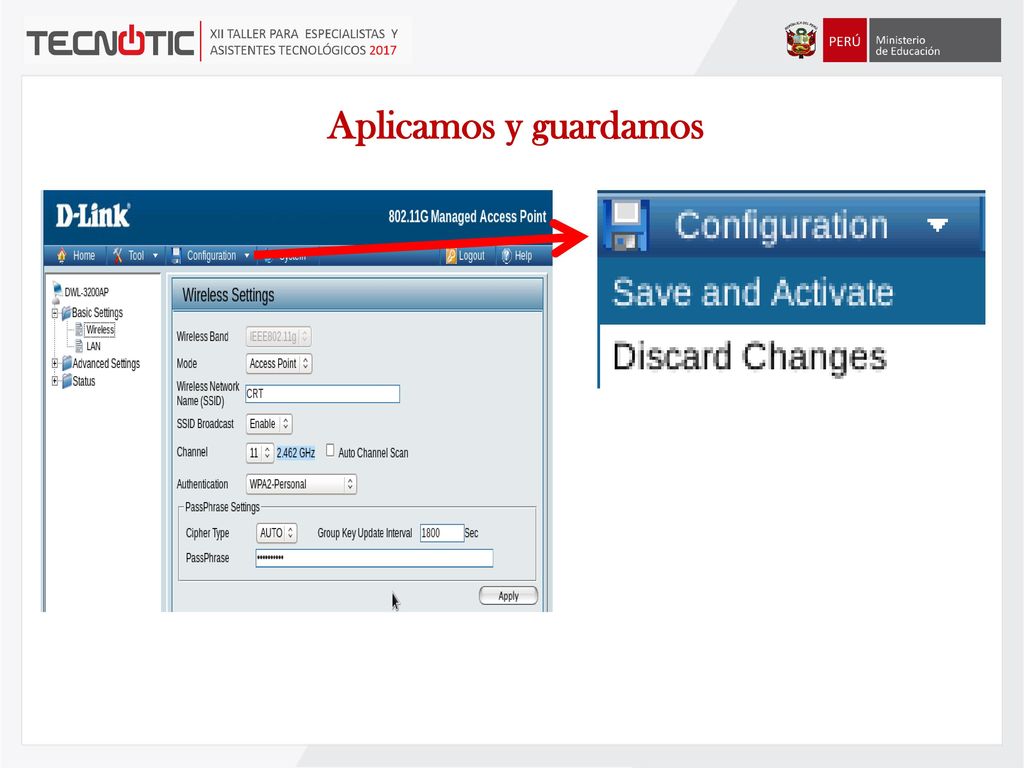The image size is (1024, 768).
Task: Click the Status folder icon
Action: point(67,381)
